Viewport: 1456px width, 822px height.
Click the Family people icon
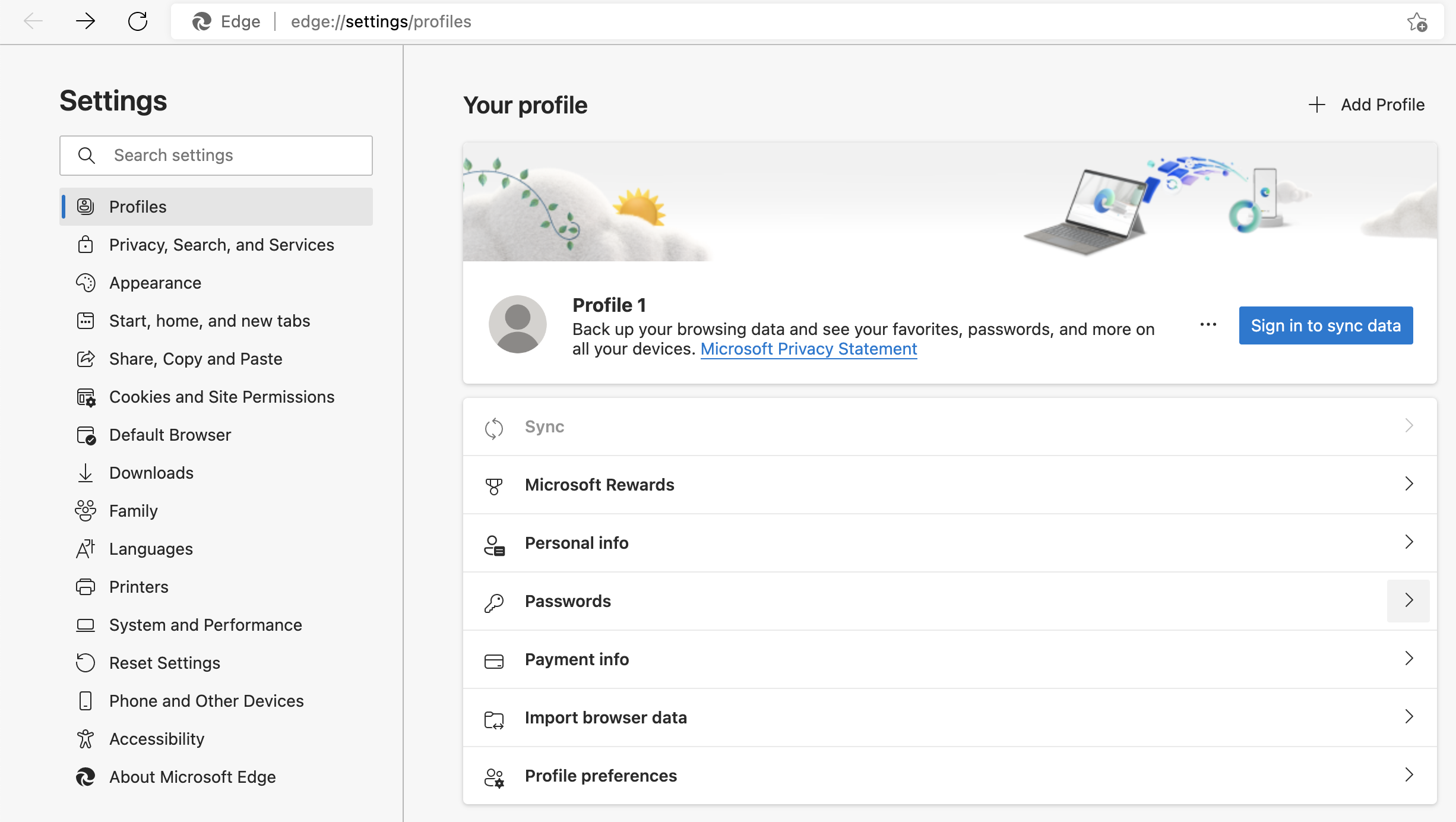86,511
